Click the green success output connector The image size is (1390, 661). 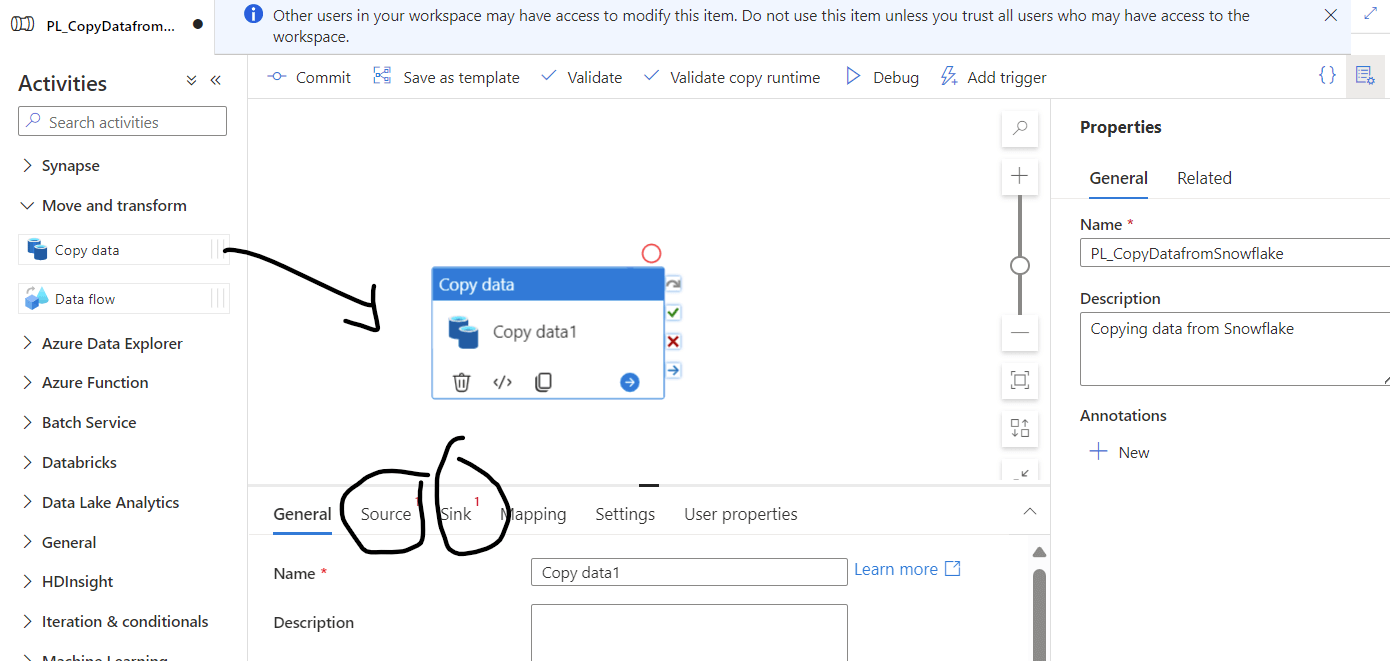(673, 313)
